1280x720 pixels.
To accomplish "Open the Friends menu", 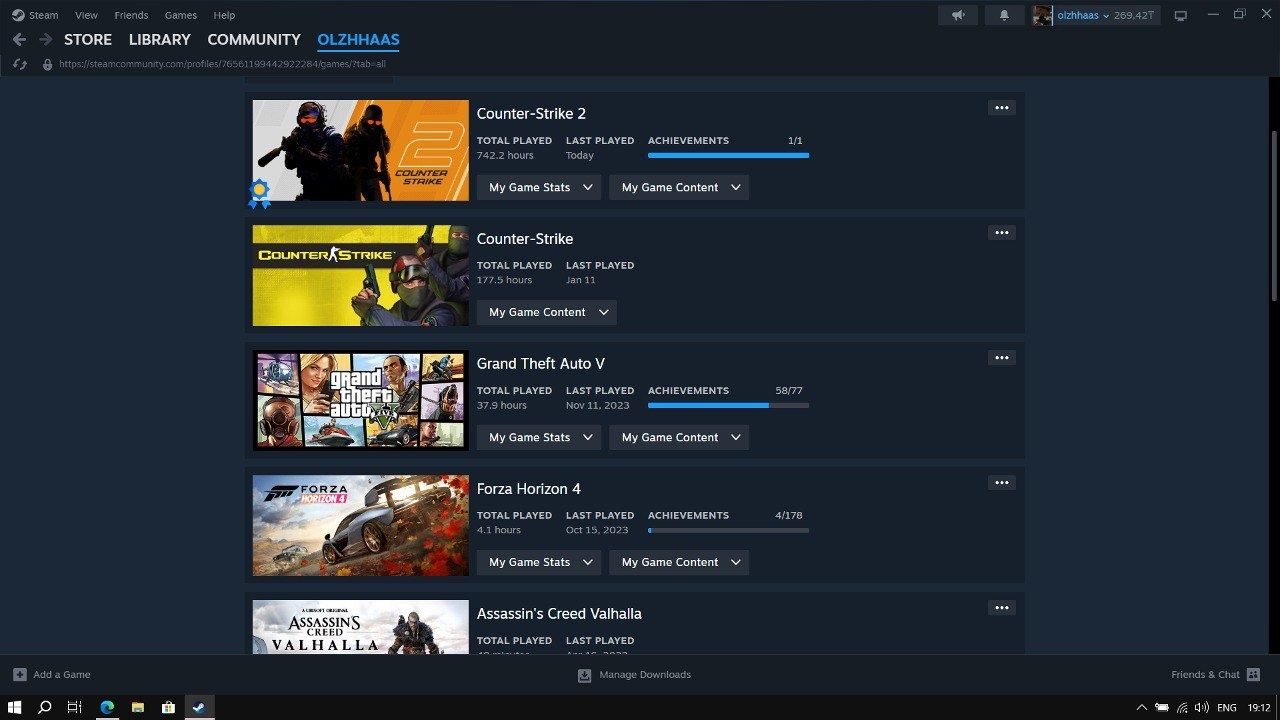I will tap(131, 15).
